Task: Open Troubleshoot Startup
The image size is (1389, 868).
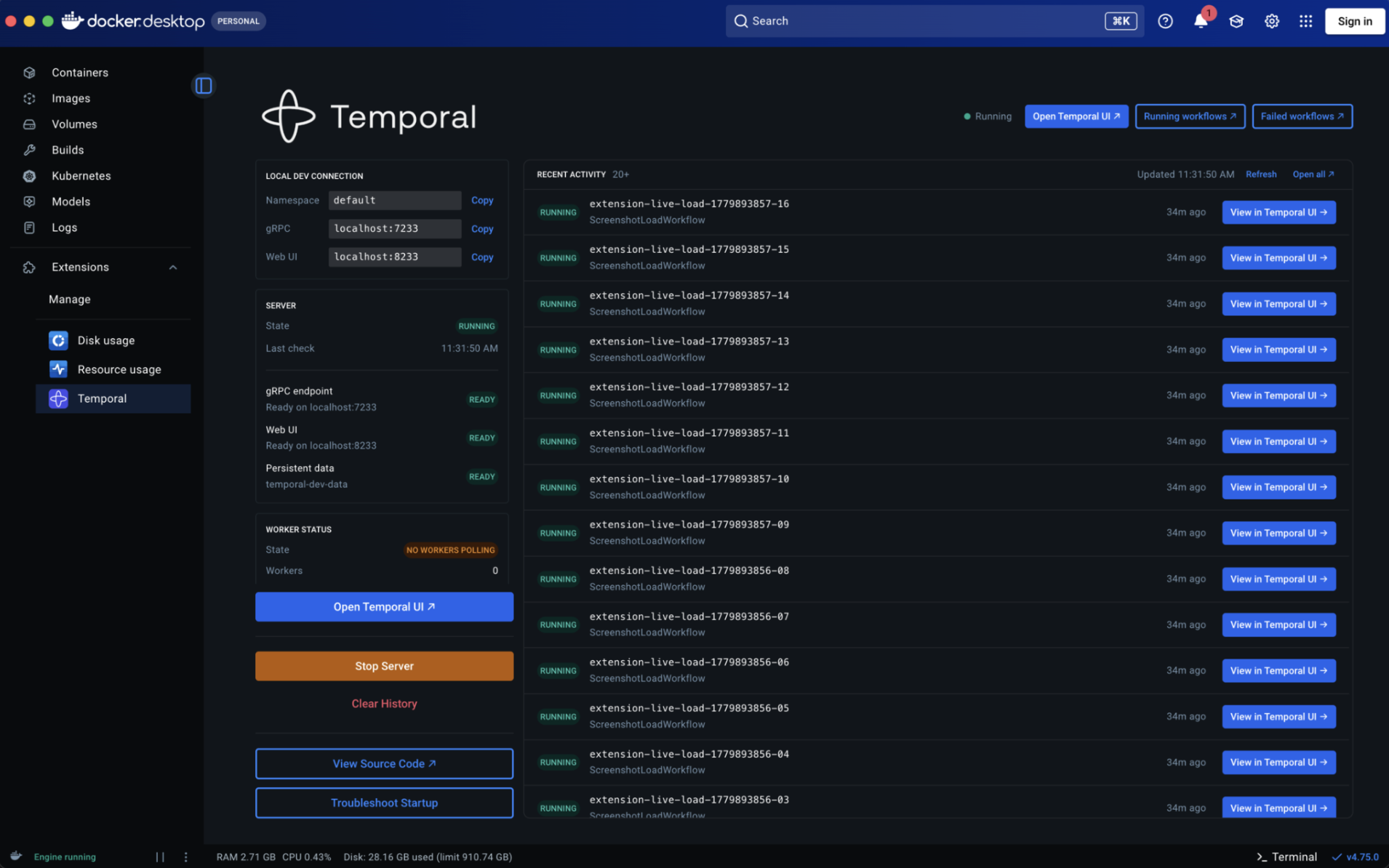Action: click(384, 803)
